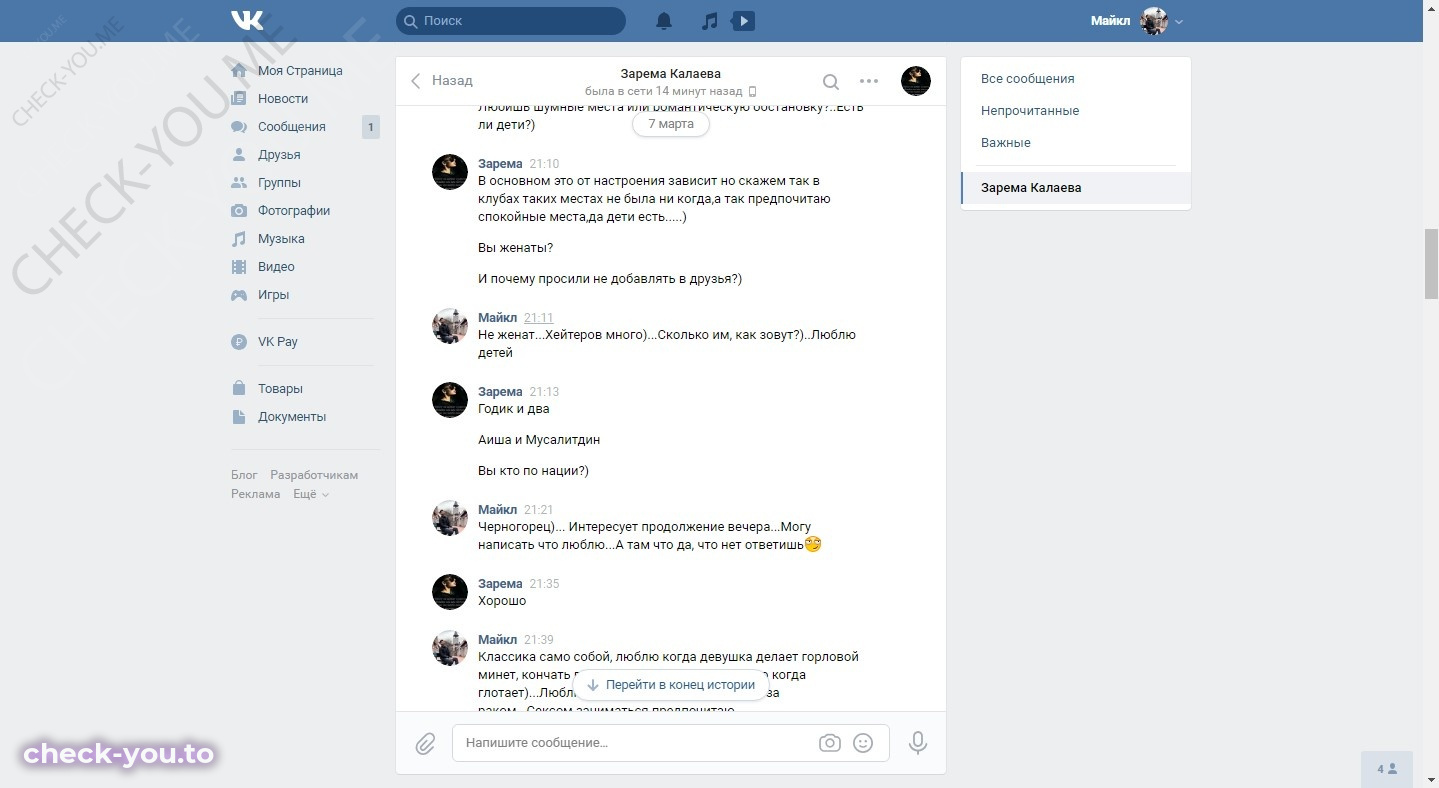Click the camera icon beside Фотографии
The image size is (1439, 788).
[x=239, y=211]
